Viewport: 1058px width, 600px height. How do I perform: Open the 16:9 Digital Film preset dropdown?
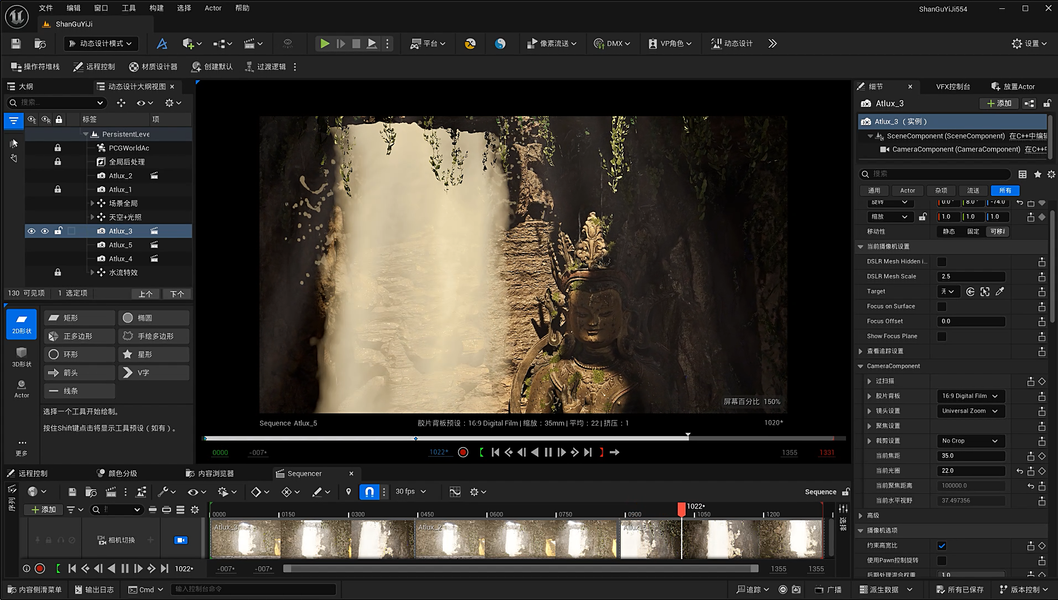tap(969, 396)
